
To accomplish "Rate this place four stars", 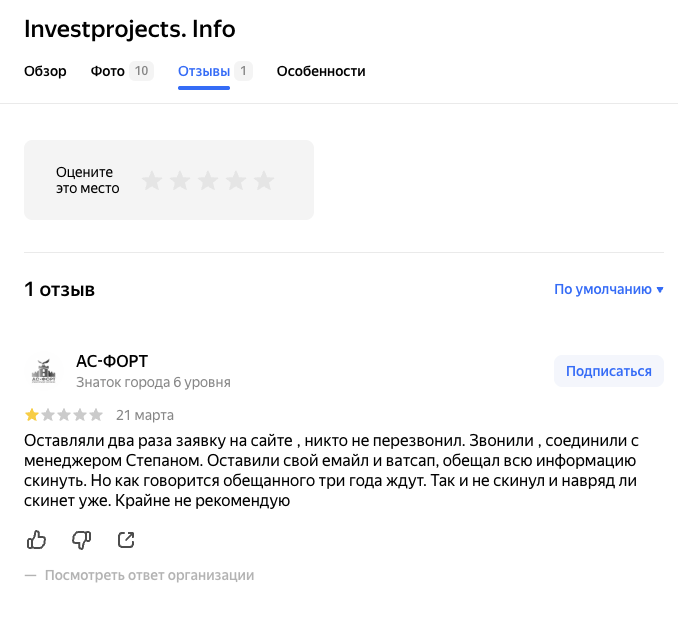I will (236, 181).
